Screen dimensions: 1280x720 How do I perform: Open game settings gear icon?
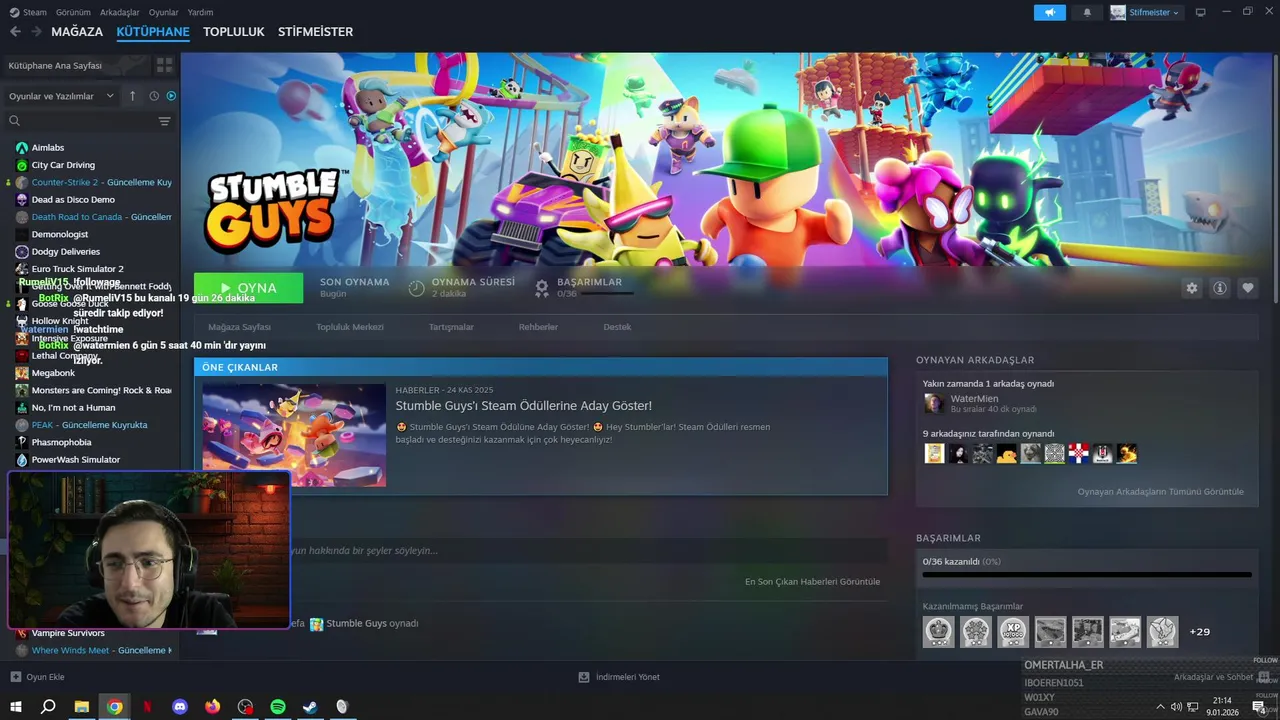coord(1191,288)
